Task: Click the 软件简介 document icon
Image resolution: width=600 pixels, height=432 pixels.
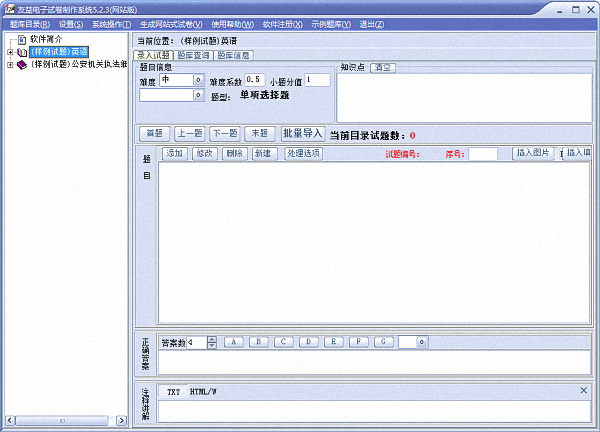Action: (20, 39)
